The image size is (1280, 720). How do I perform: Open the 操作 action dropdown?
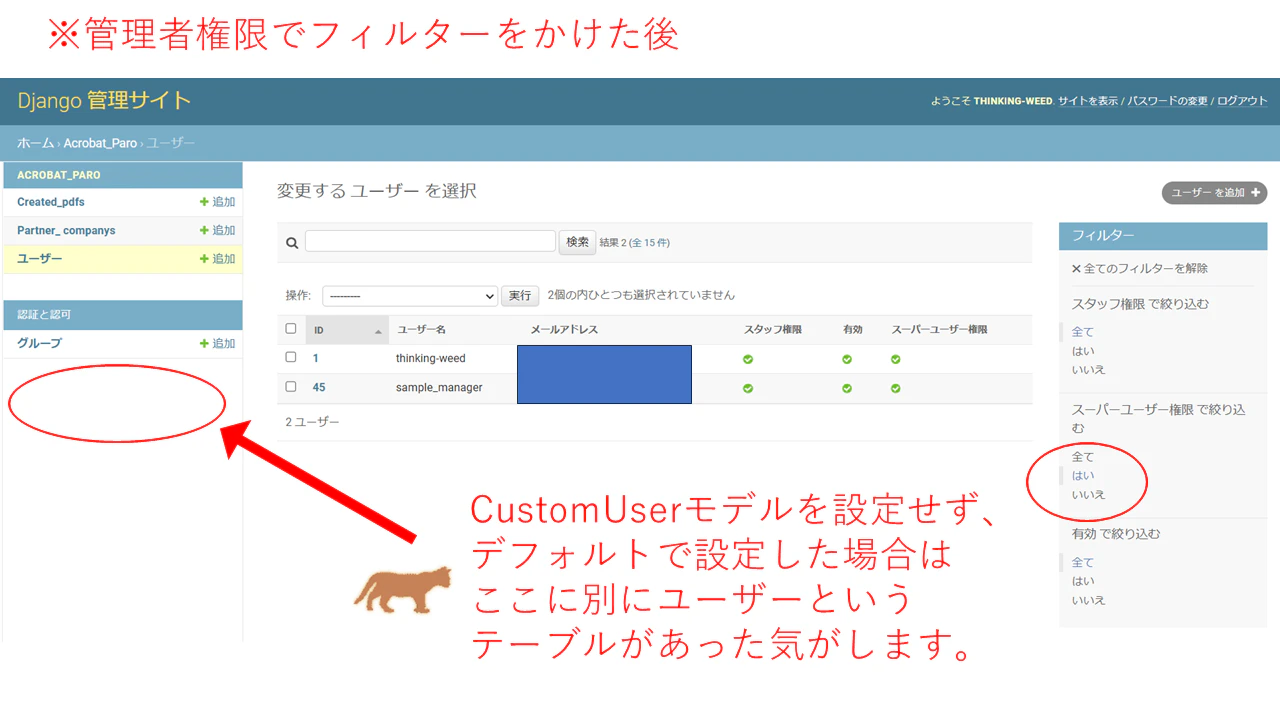(x=410, y=296)
